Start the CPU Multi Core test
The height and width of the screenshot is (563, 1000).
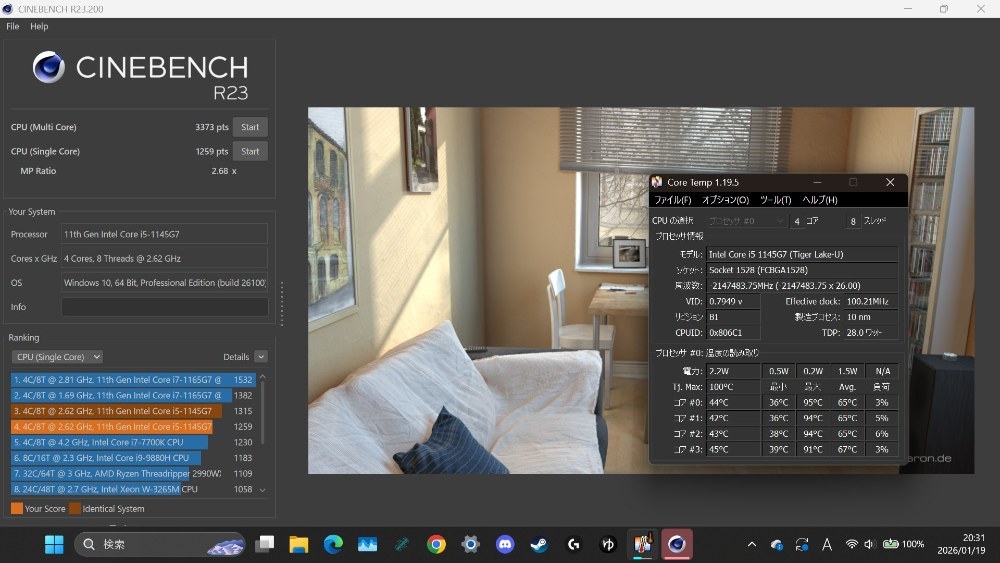[250, 127]
